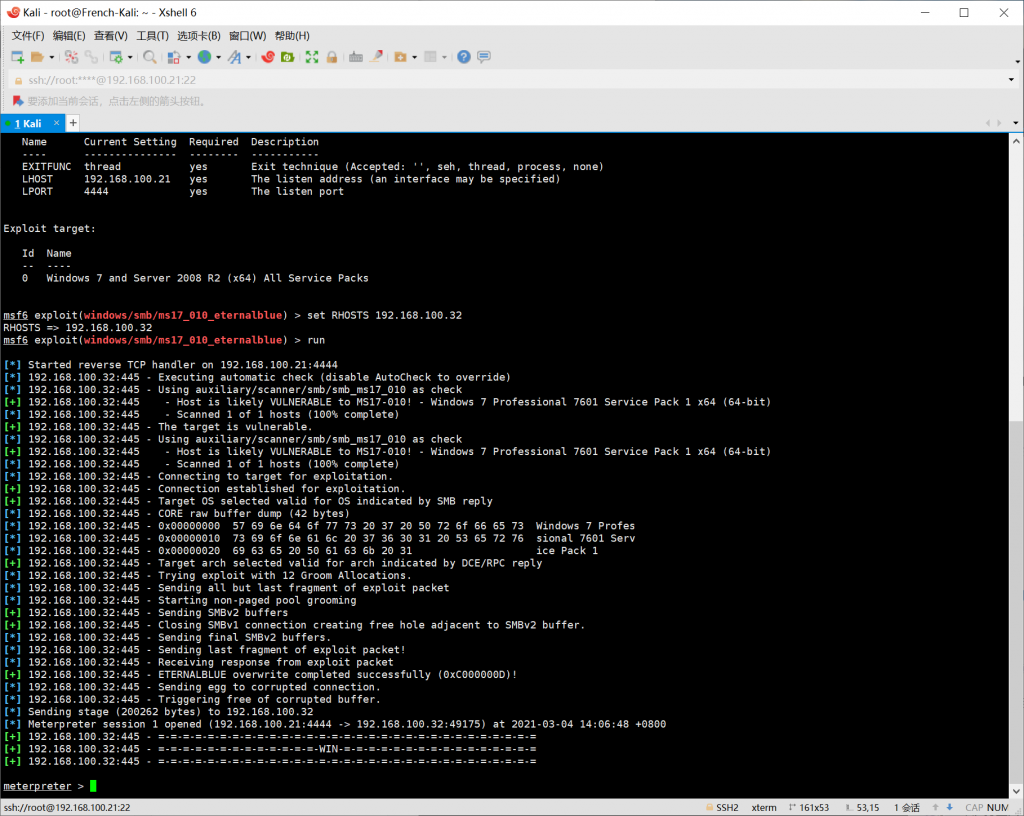Open the 窗口(W) menu
Screen dimensions: 1024x816
click(248, 36)
